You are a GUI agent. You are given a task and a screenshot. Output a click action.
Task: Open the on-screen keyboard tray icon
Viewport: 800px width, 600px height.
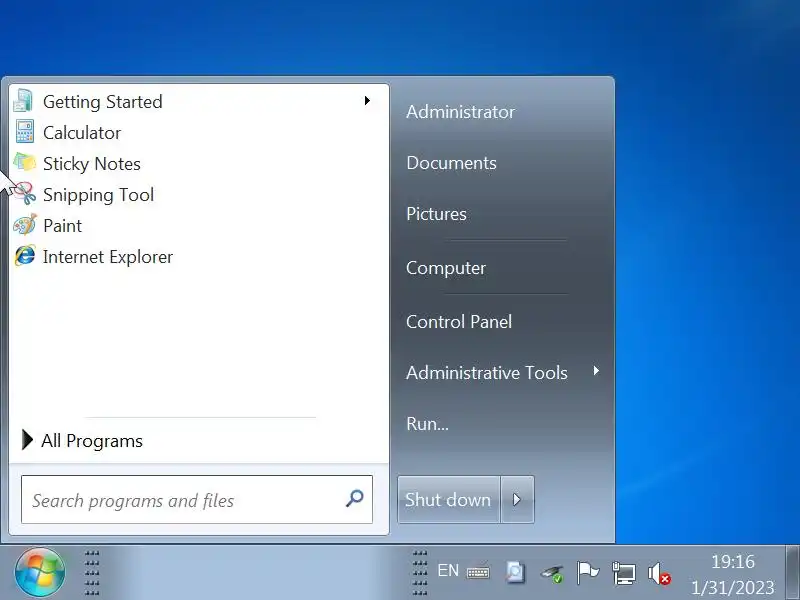click(478, 572)
